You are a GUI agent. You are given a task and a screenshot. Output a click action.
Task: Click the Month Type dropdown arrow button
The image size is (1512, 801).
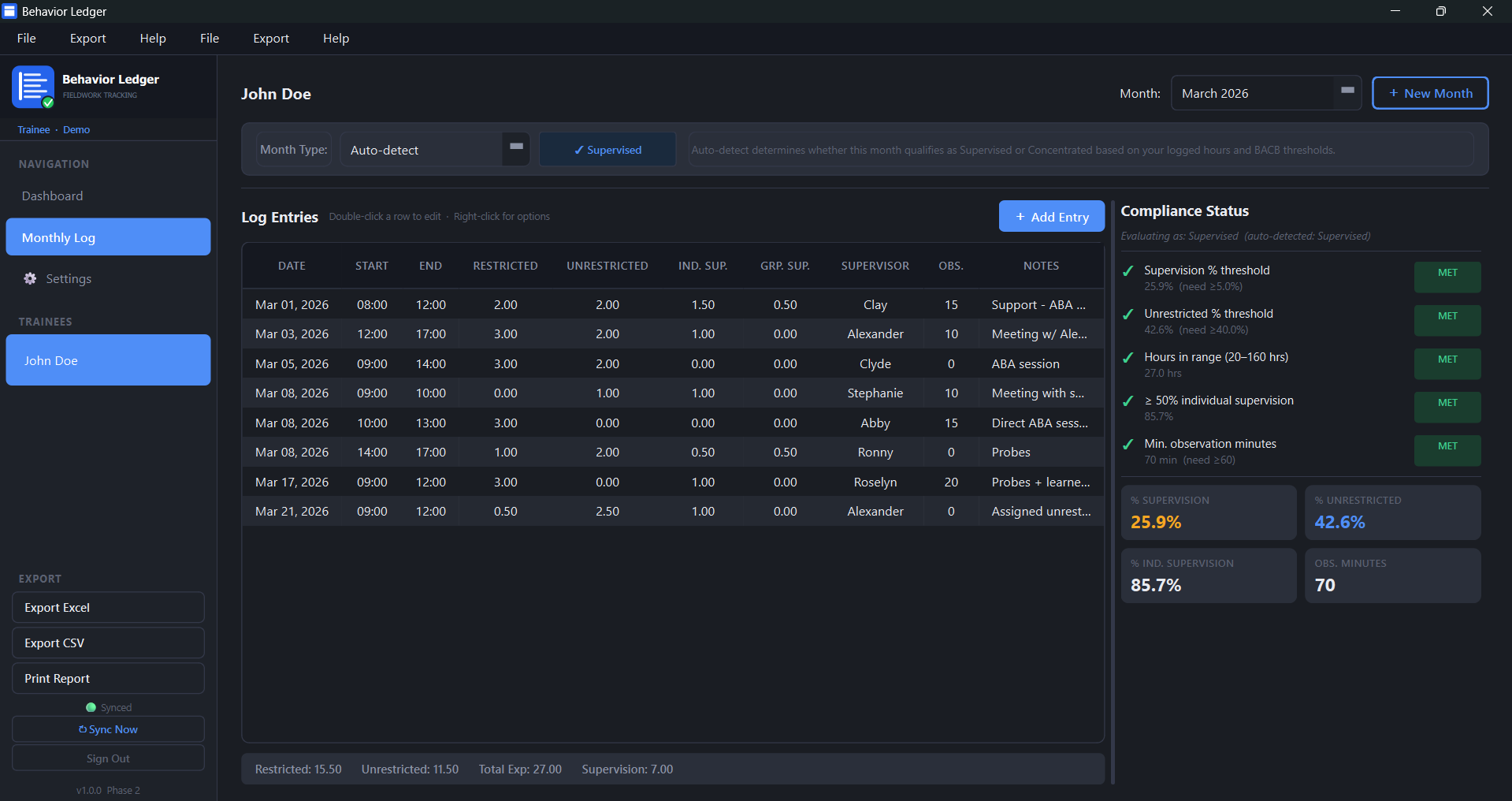tap(516, 148)
